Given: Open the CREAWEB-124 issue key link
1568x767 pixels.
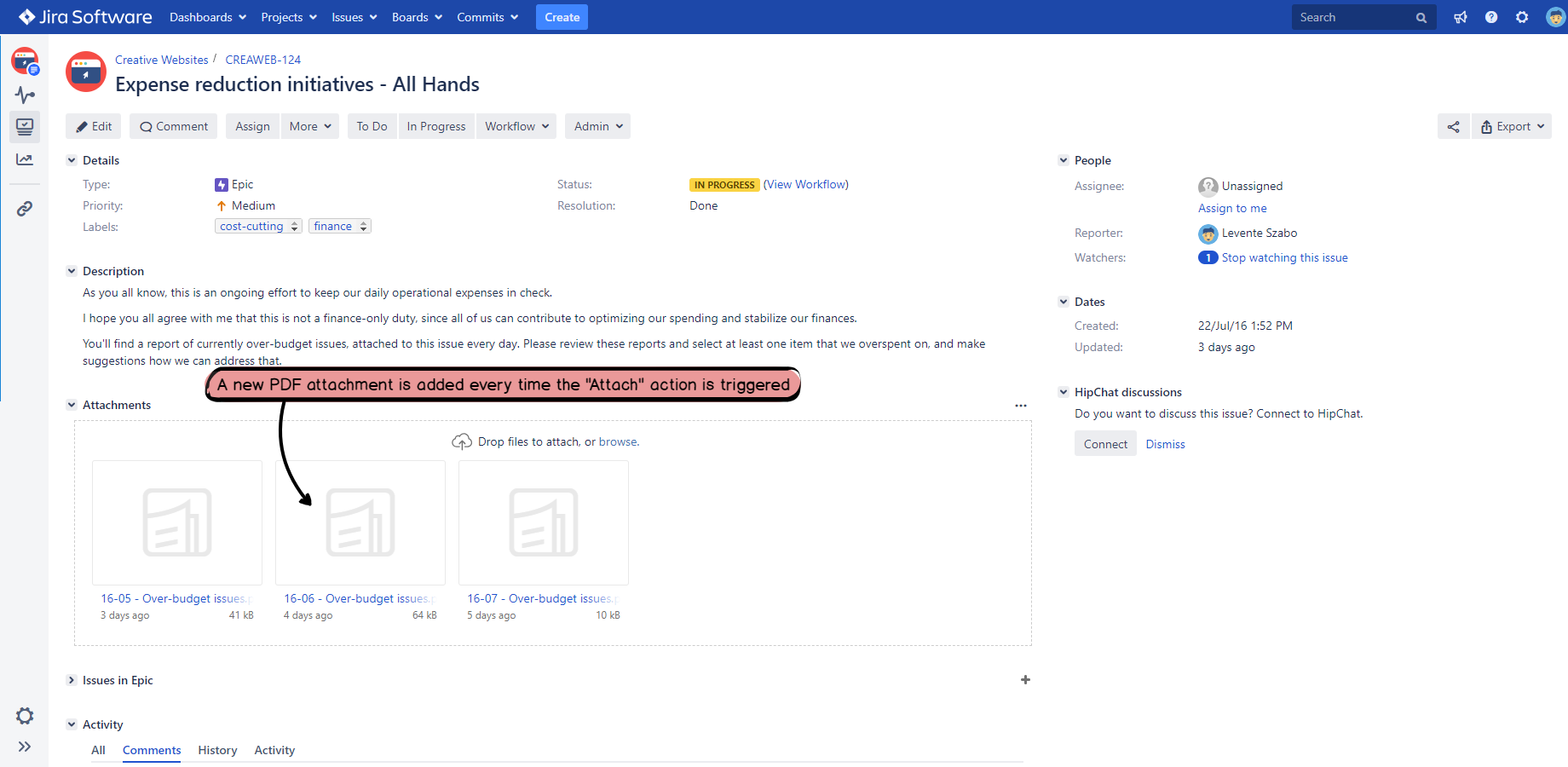Looking at the screenshot, I should pyautogui.click(x=263, y=60).
